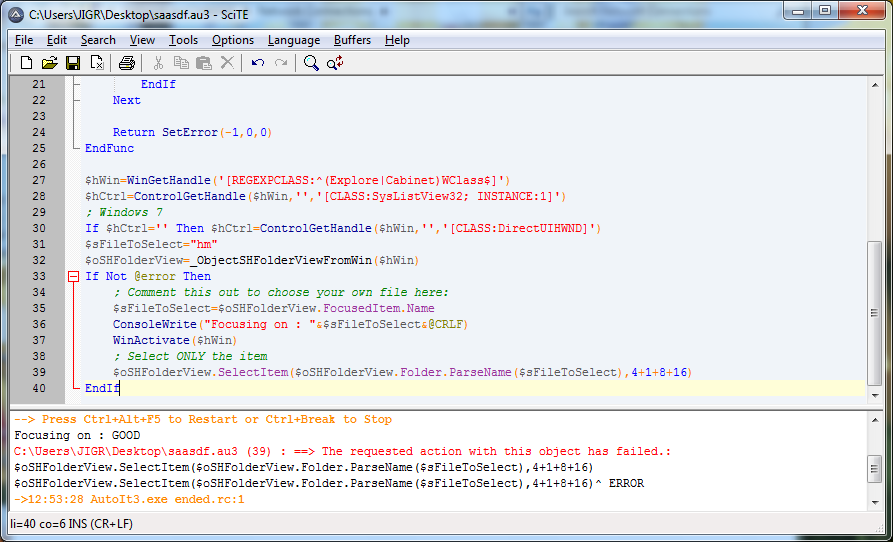Click the editor vertical scrollbar thumb
Image resolution: width=893 pixels, height=542 pixels.
pos(875,313)
